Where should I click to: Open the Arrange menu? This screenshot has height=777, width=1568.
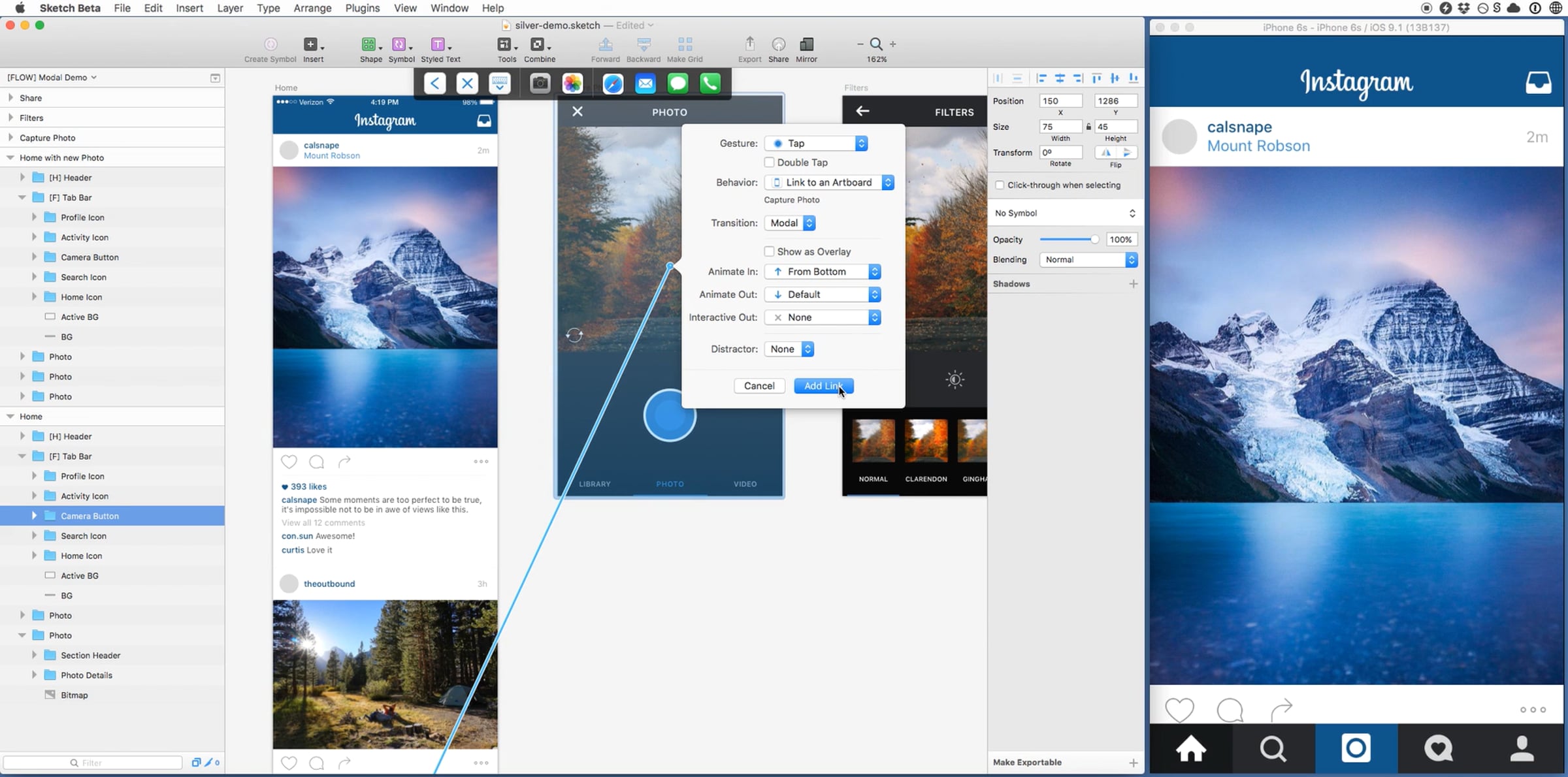click(x=312, y=8)
